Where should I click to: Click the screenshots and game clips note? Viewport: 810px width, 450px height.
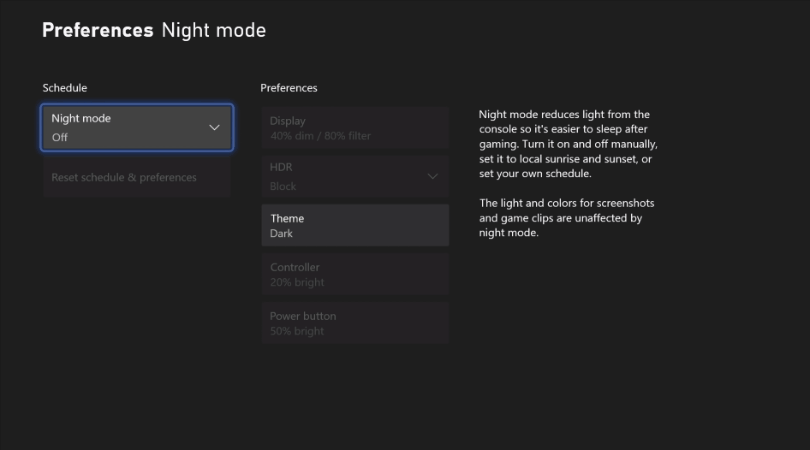[566, 218]
